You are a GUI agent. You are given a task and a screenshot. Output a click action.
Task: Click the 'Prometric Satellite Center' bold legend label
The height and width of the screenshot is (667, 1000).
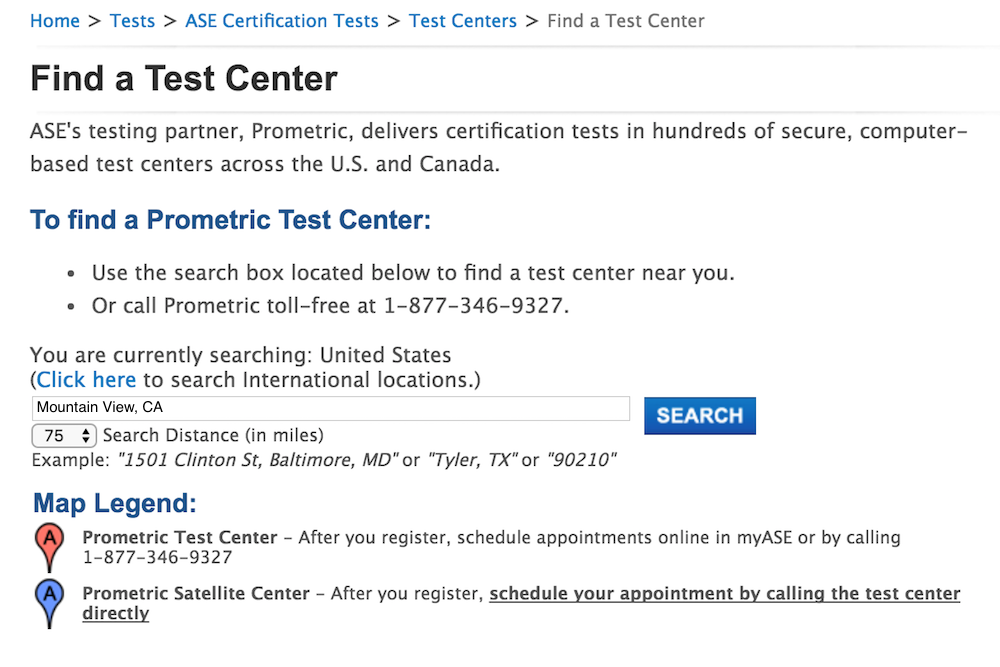pos(196,593)
